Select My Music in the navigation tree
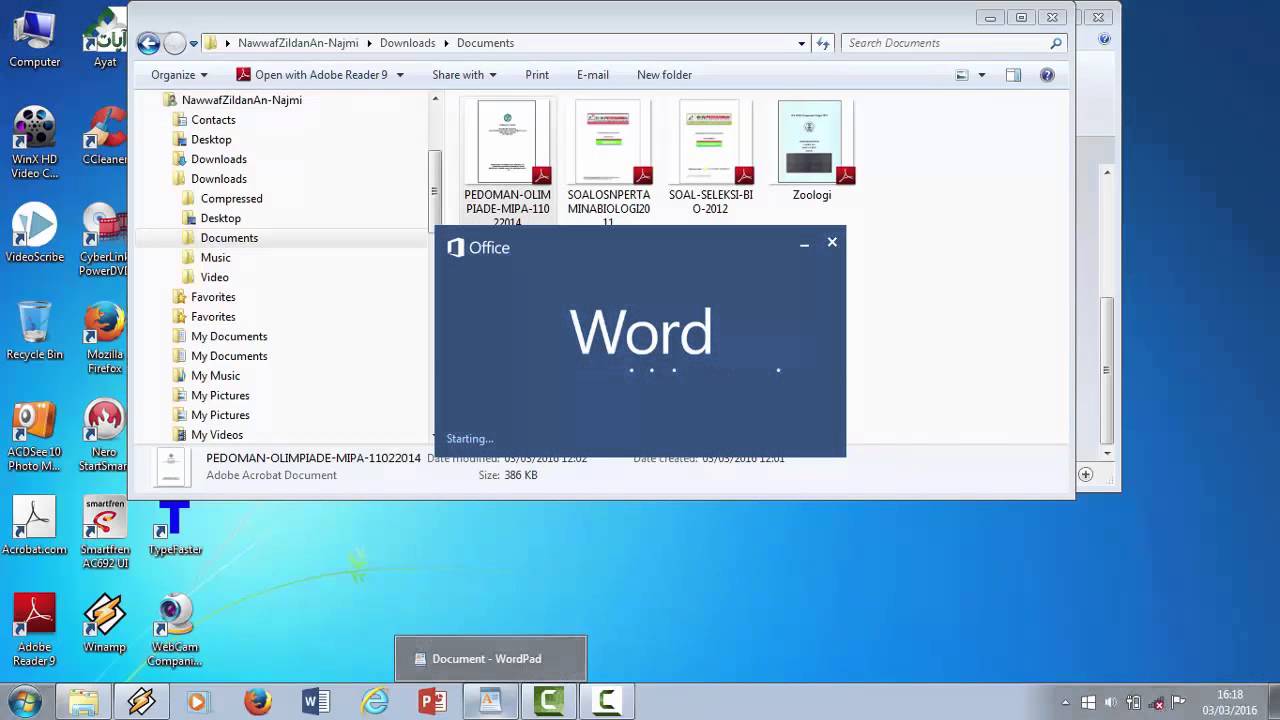The height and width of the screenshot is (720, 1280). [x=215, y=376]
